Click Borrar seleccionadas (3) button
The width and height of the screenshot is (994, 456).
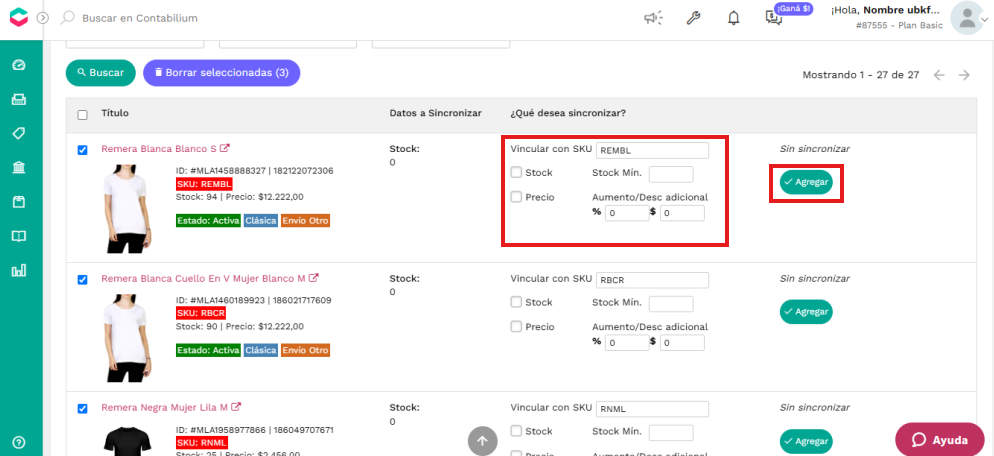pos(221,73)
